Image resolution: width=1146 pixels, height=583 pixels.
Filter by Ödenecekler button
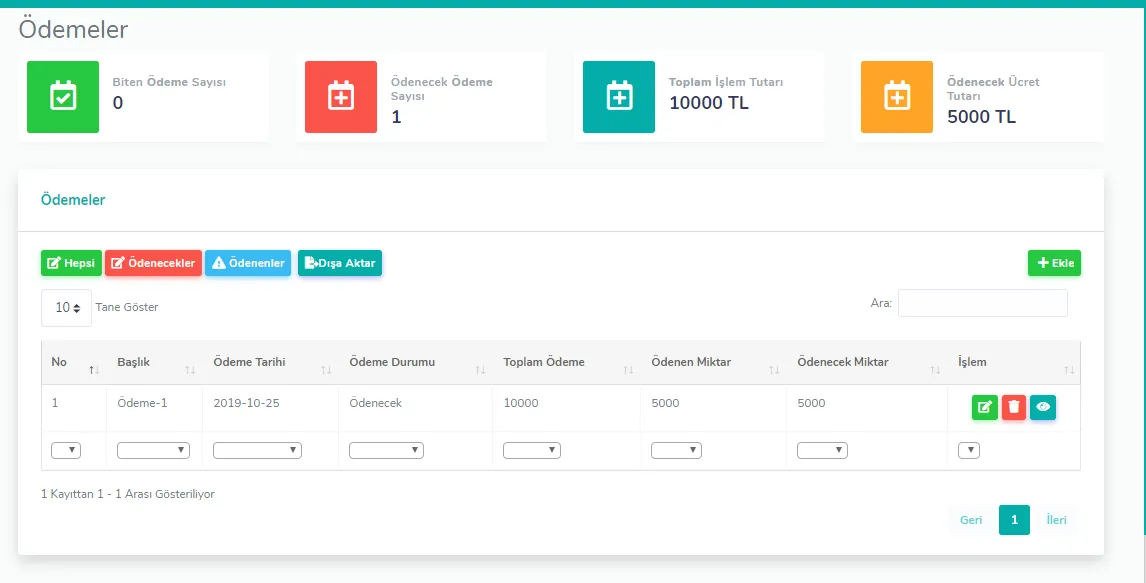tap(153, 263)
